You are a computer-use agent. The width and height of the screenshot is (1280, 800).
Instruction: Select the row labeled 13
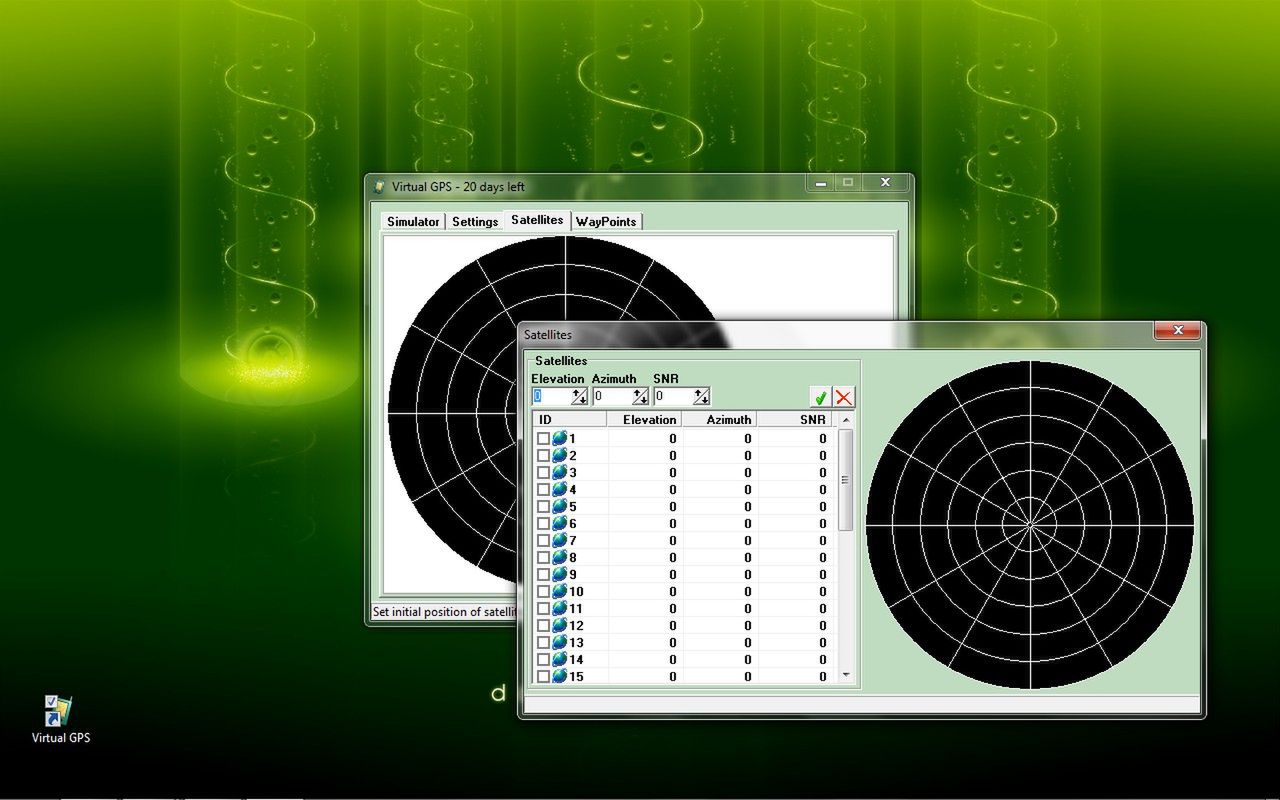pos(684,642)
